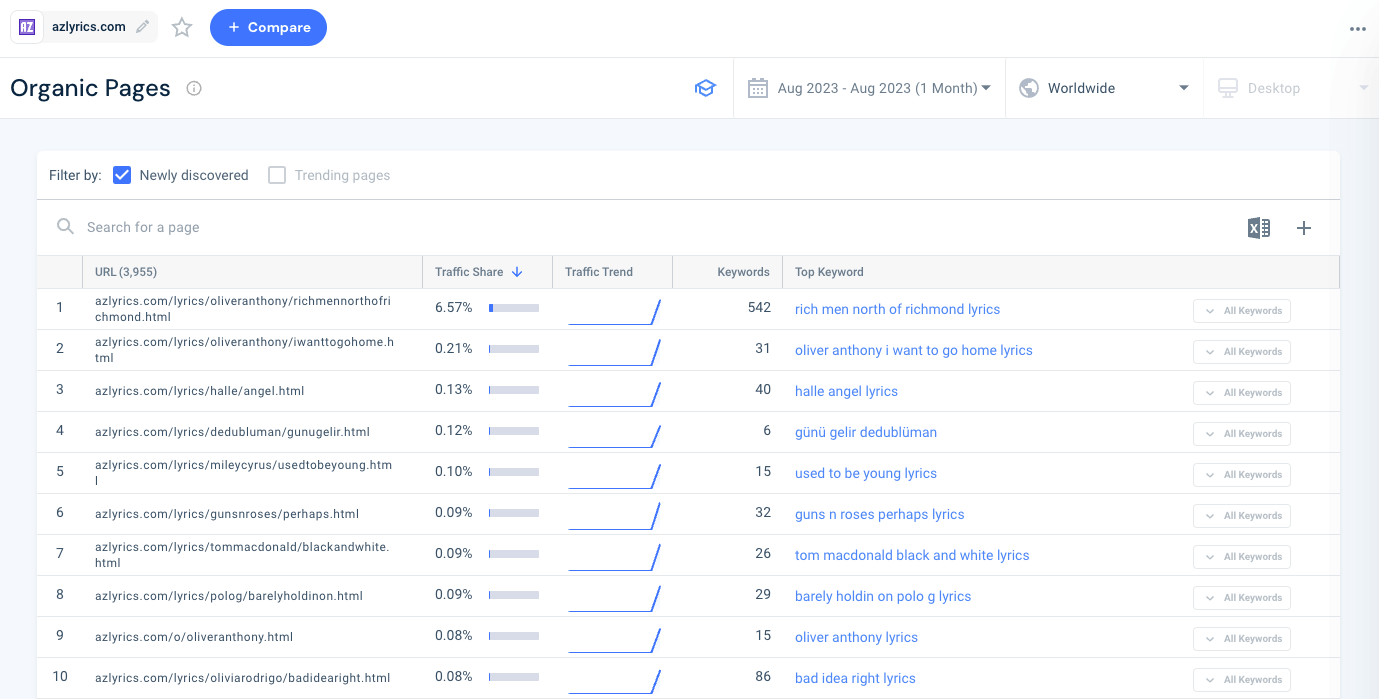Click the globe icon in the Worldwide filter

click(x=1028, y=88)
